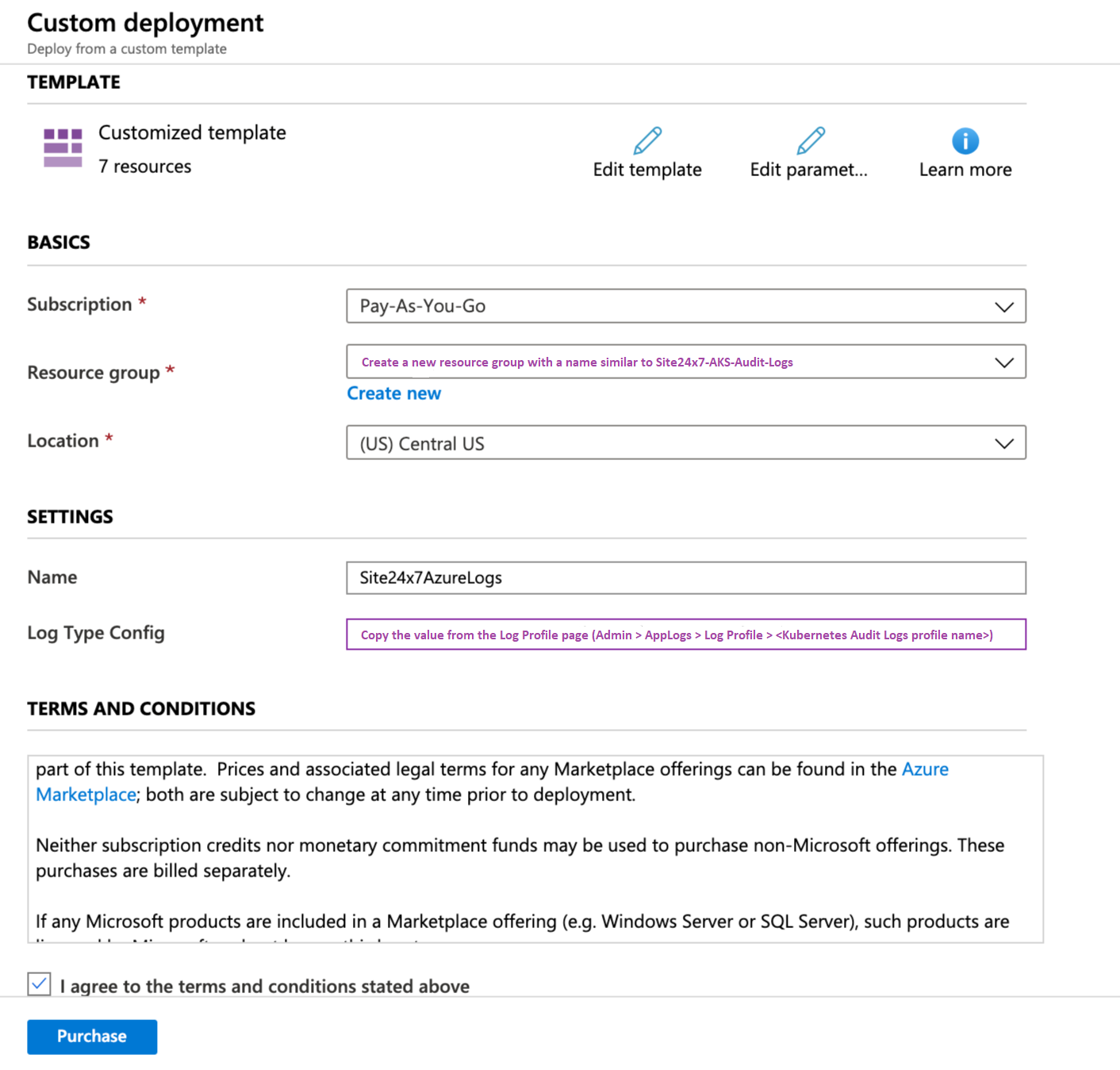Viewport: 1120px width, 1070px height.
Task: Click the Edit paramet... label
Action: (x=808, y=170)
